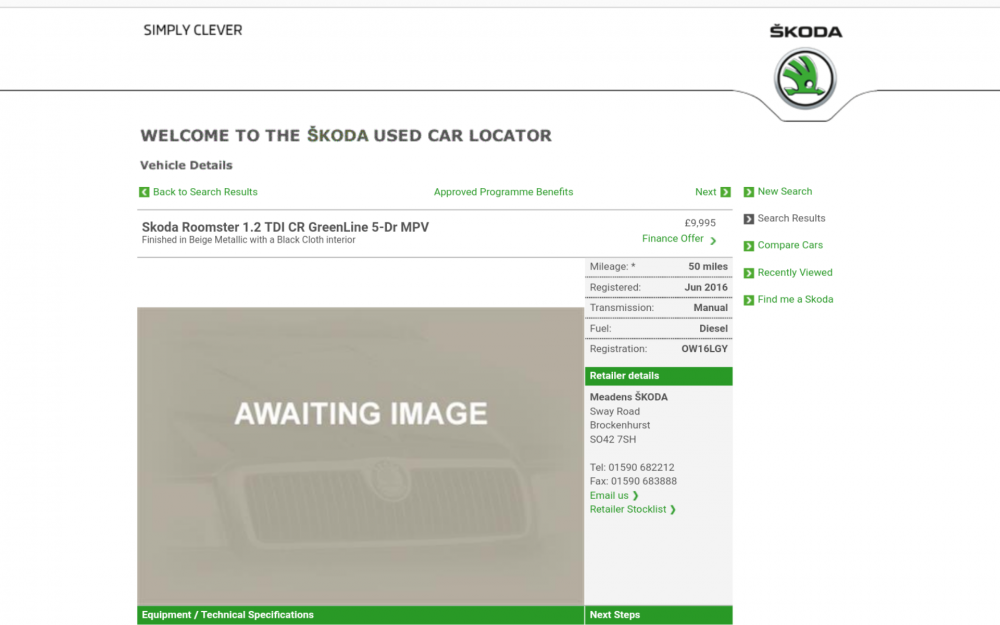
Task: Click the SO42 7SH postcode
Action: 612,439
